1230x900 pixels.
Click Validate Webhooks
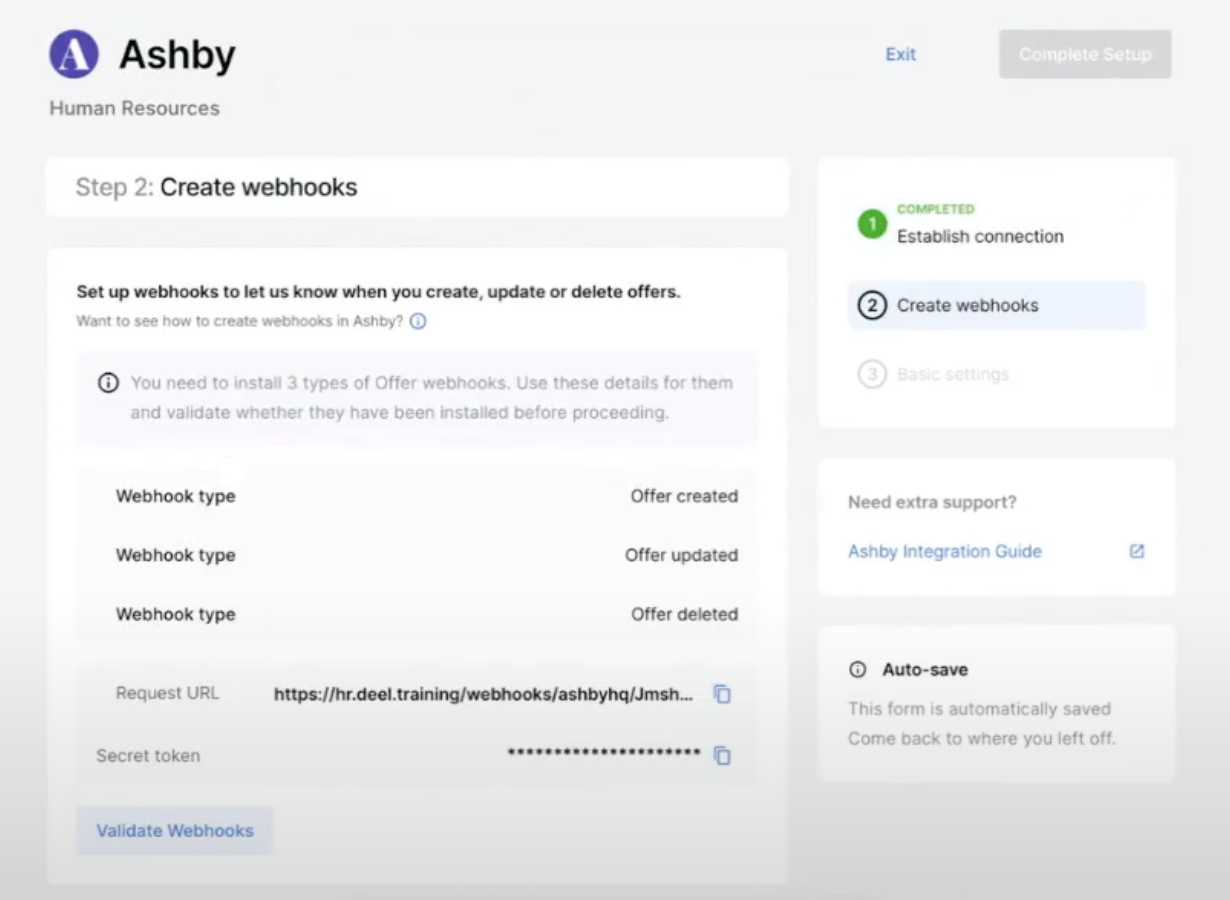175,831
